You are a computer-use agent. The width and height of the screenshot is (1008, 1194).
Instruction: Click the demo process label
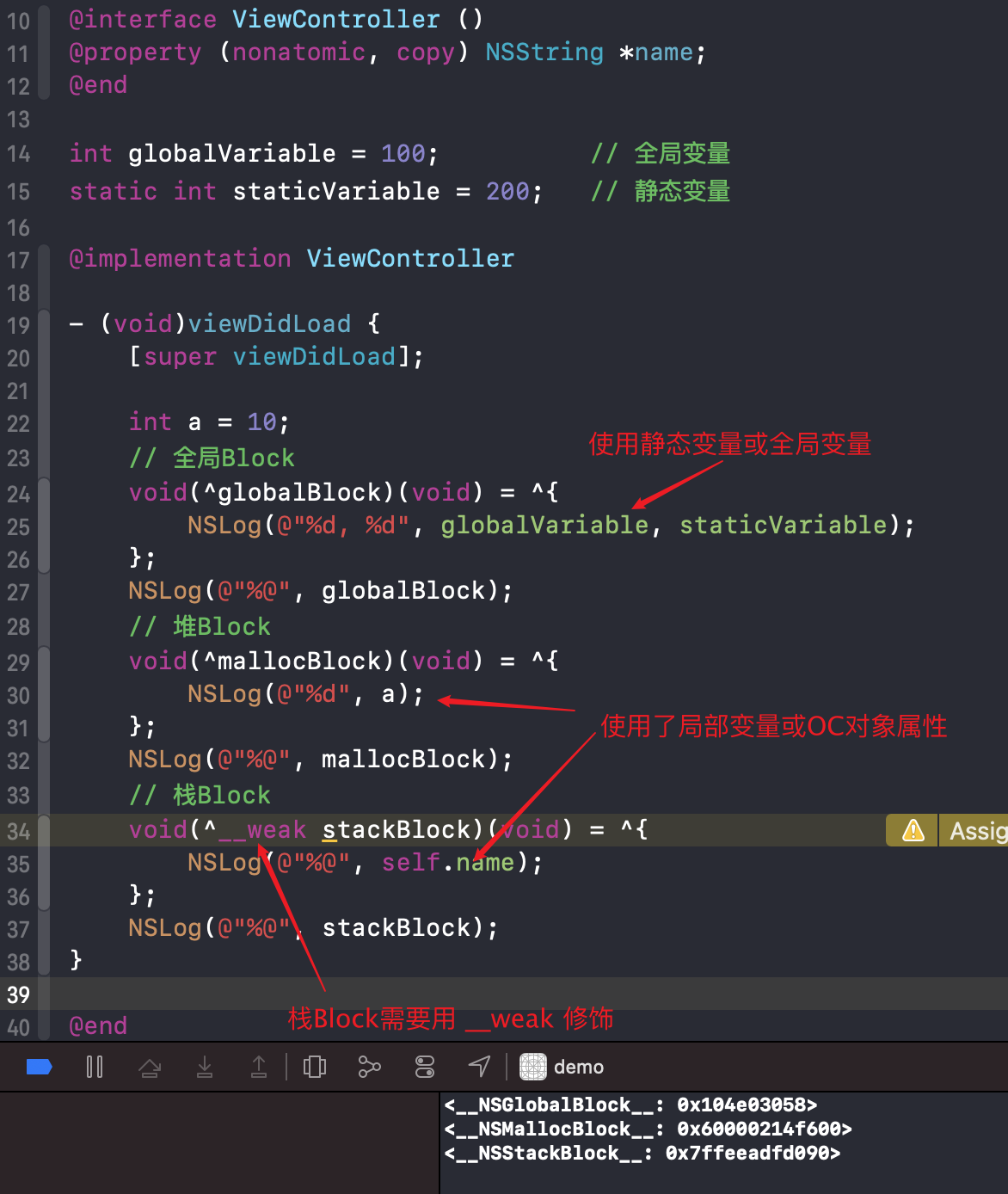click(x=579, y=1068)
